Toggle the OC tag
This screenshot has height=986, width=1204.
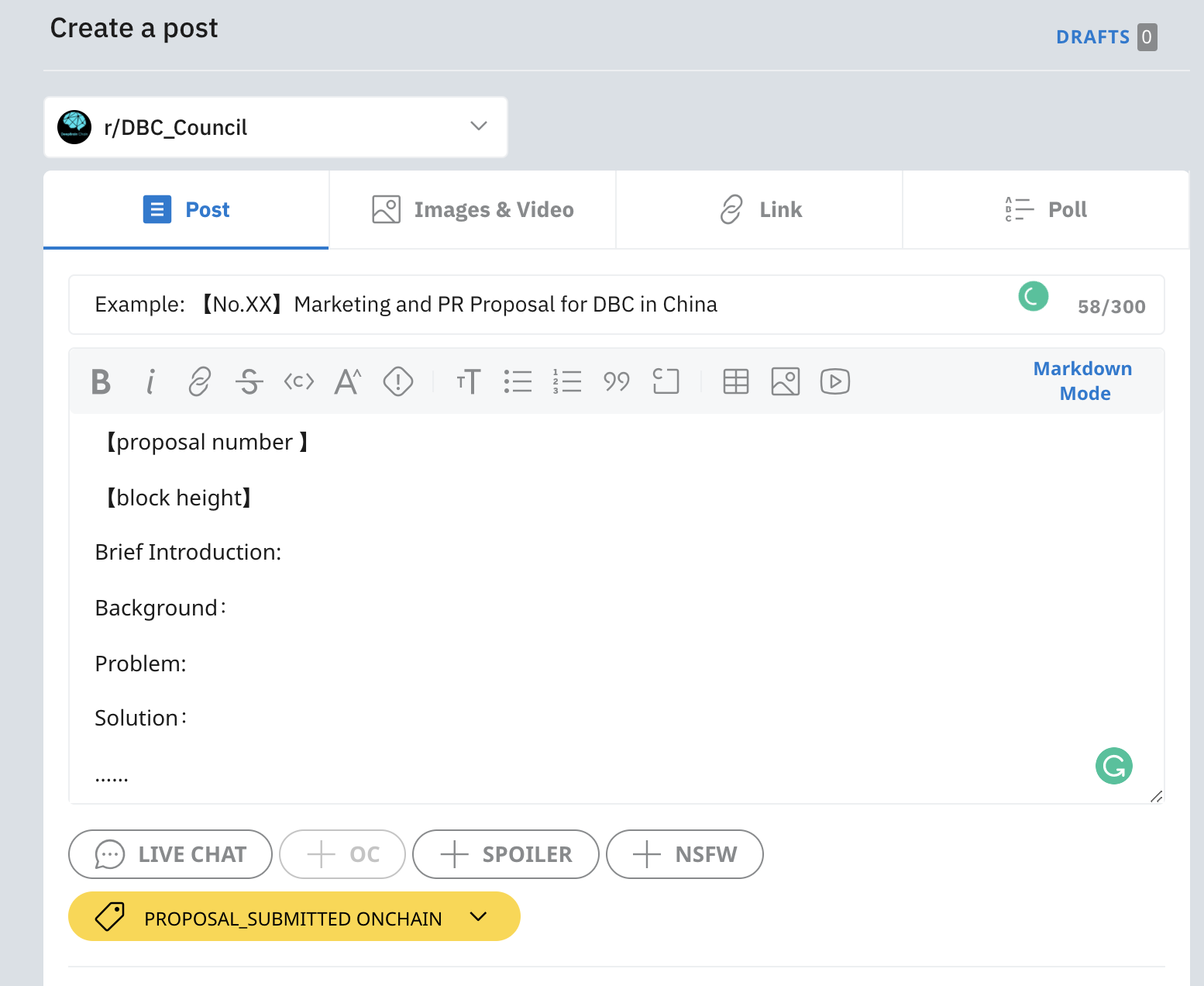(x=342, y=854)
